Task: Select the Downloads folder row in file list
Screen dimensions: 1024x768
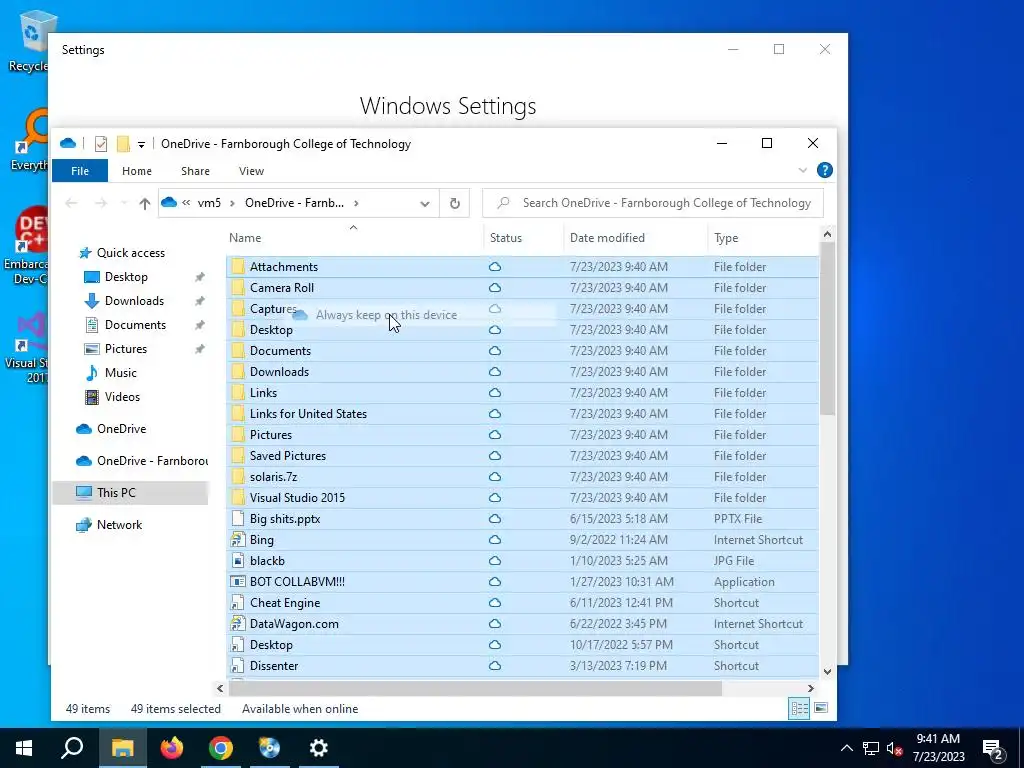Action: tap(522, 372)
